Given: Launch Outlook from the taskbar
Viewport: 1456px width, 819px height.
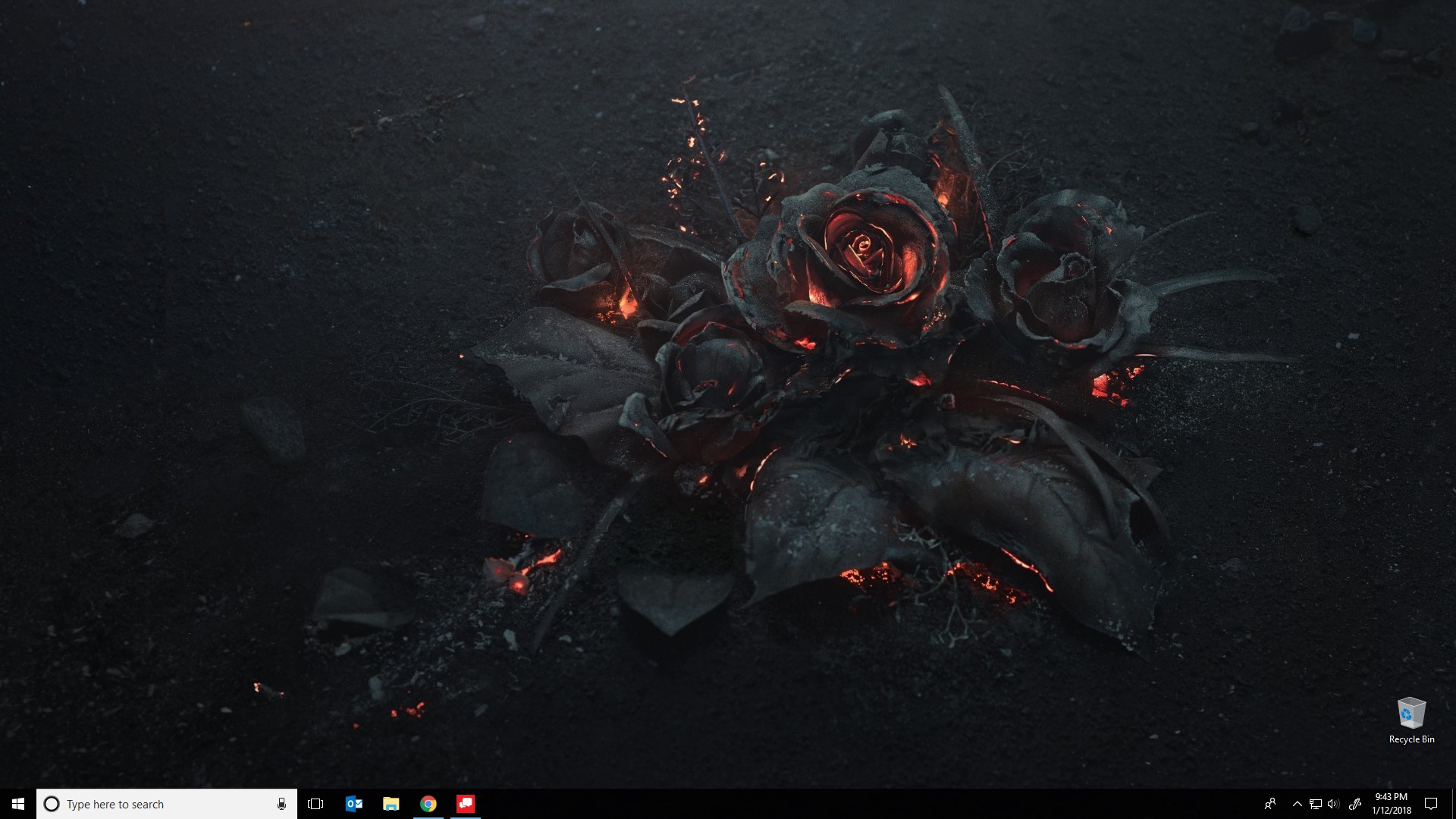Looking at the screenshot, I should point(353,804).
